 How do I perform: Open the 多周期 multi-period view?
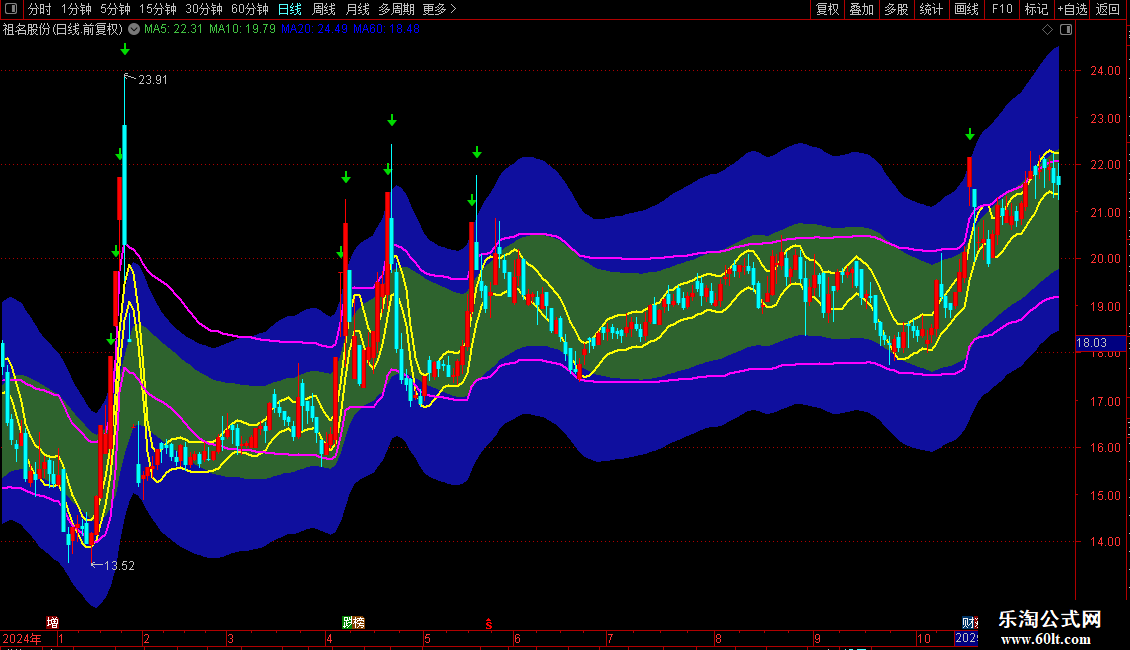click(396, 9)
